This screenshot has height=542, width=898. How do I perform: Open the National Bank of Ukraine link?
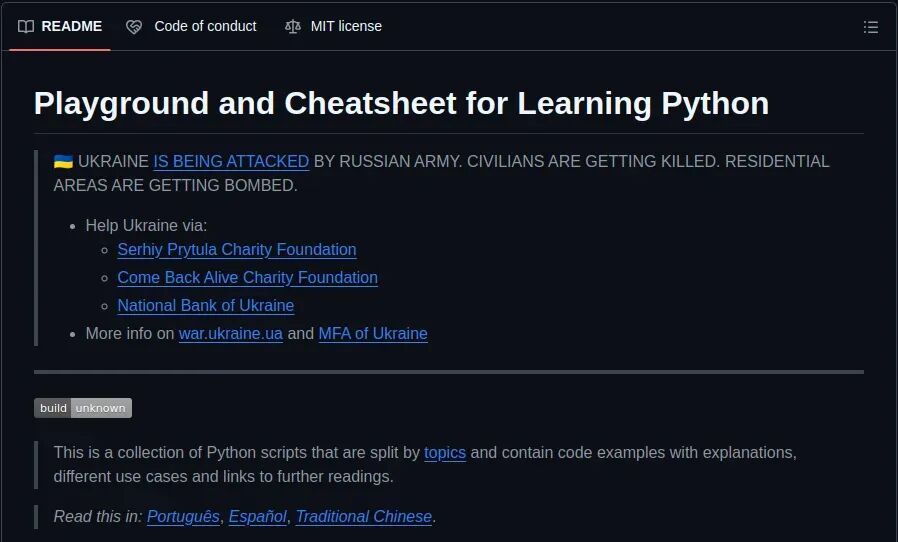[206, 306]
